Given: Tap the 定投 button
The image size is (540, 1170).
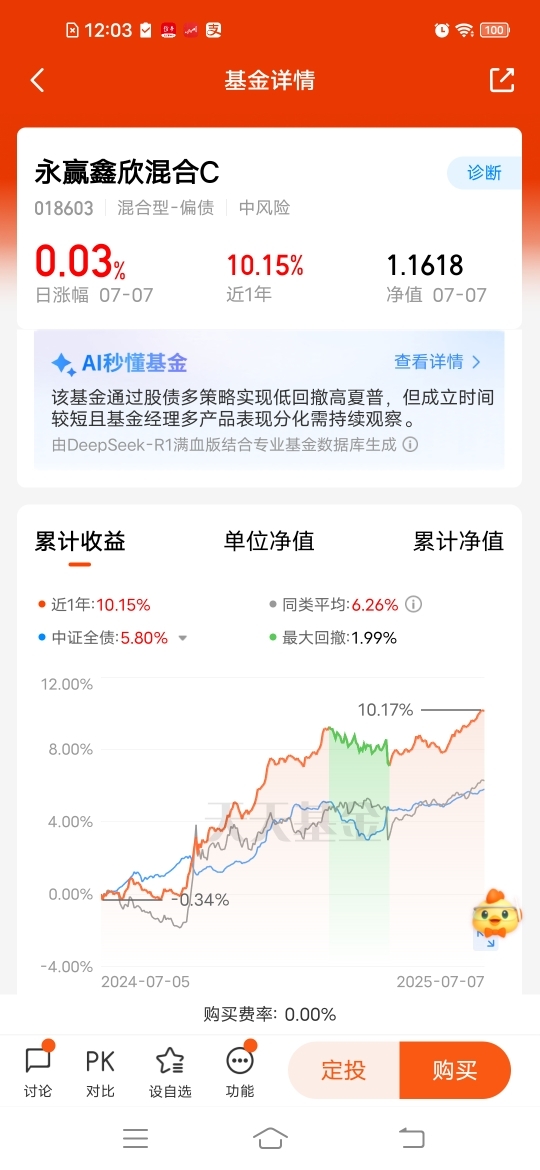Looking at the screenshot, I should (344, 1071).
